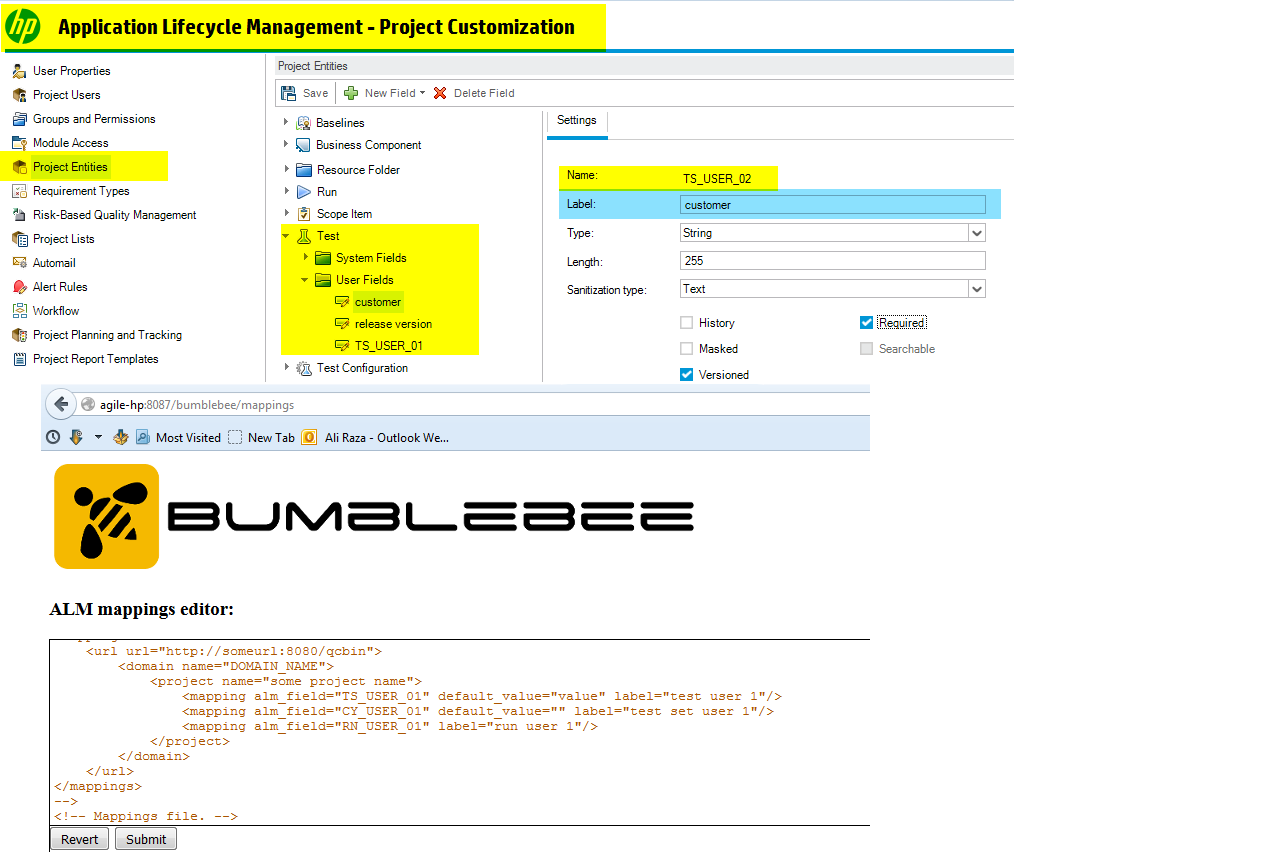Uncheck the Versioned checkbox
1278x857 pixels.
tap(686, 375)
